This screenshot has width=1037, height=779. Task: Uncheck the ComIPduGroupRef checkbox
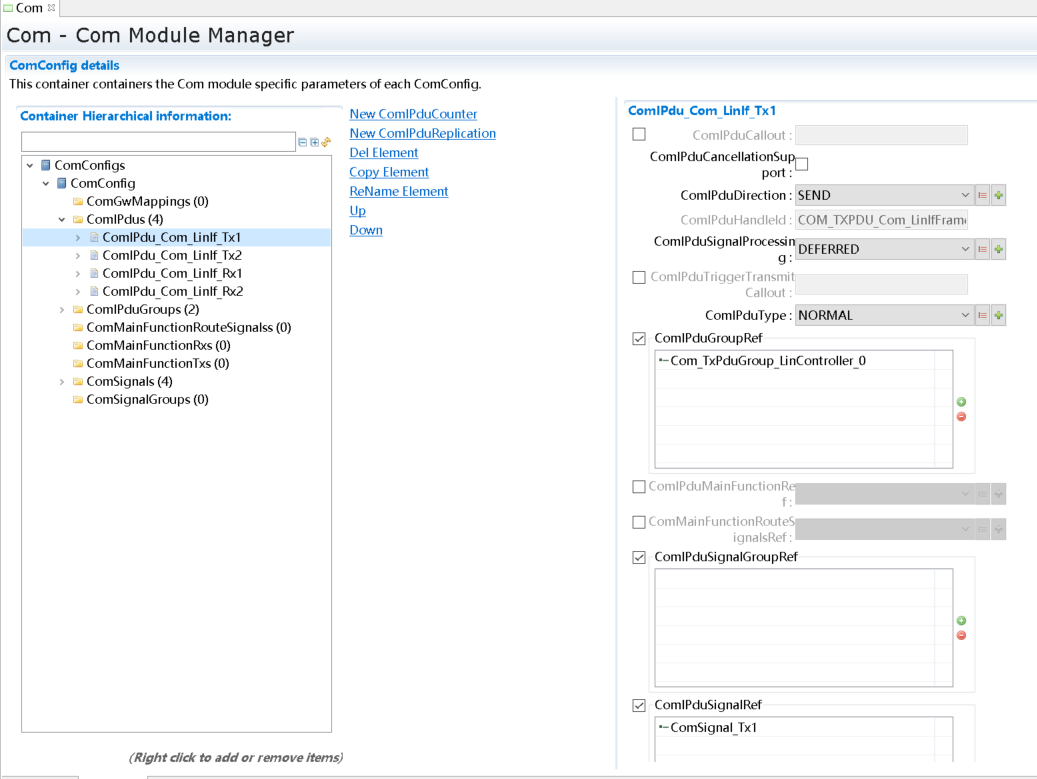[639, 339]
